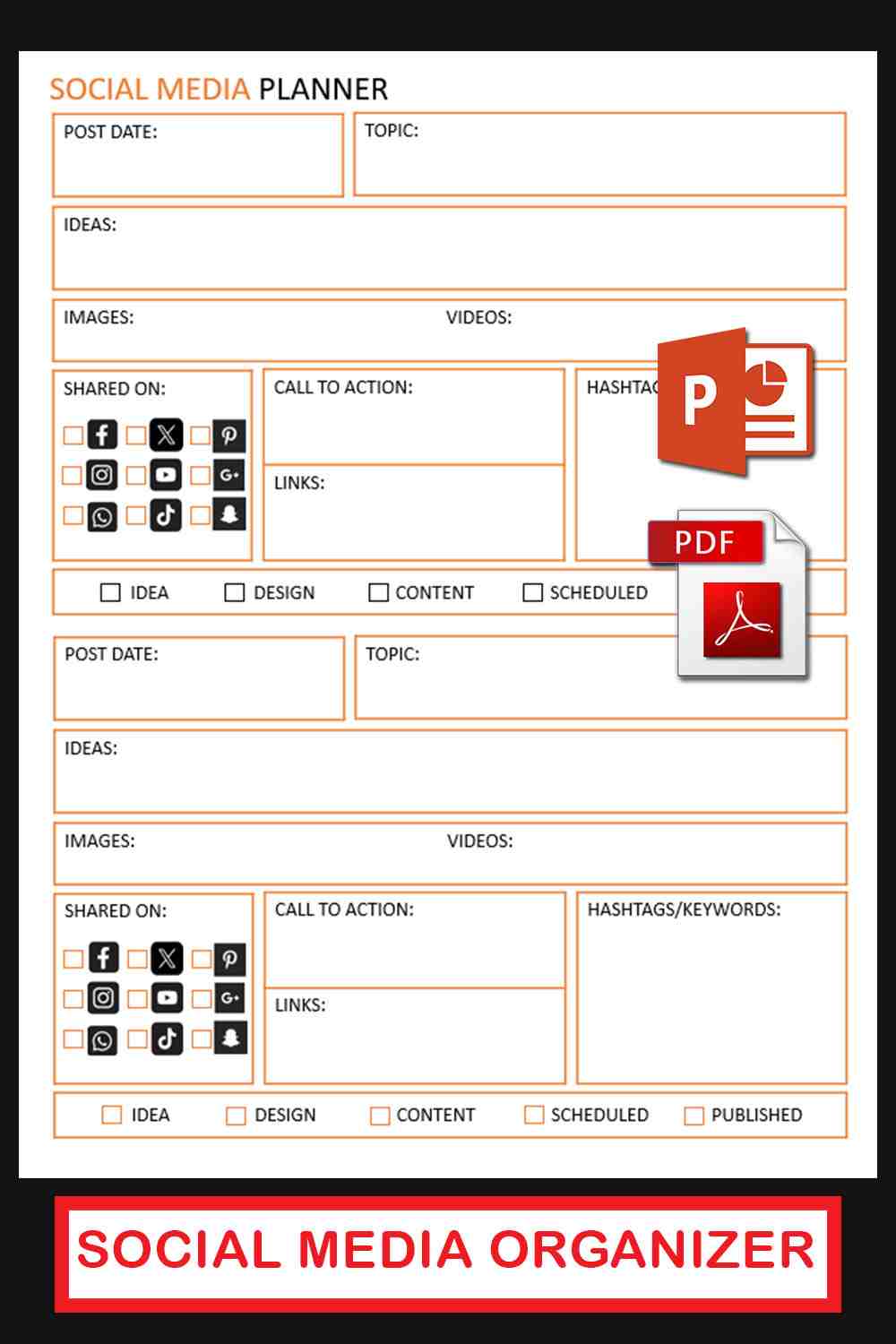This screenshot has height=1344, width=896.
Task: Tick the Instagram checkbox in top planner
Action: click(x=73, y=476)
